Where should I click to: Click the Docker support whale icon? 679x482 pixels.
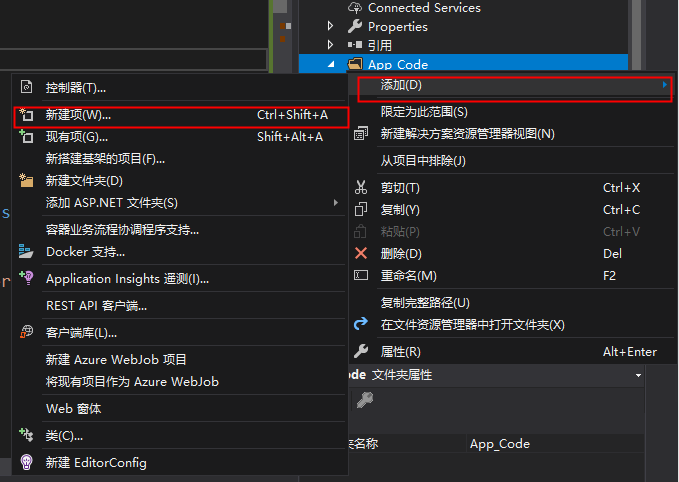click(x=27, y=252)
